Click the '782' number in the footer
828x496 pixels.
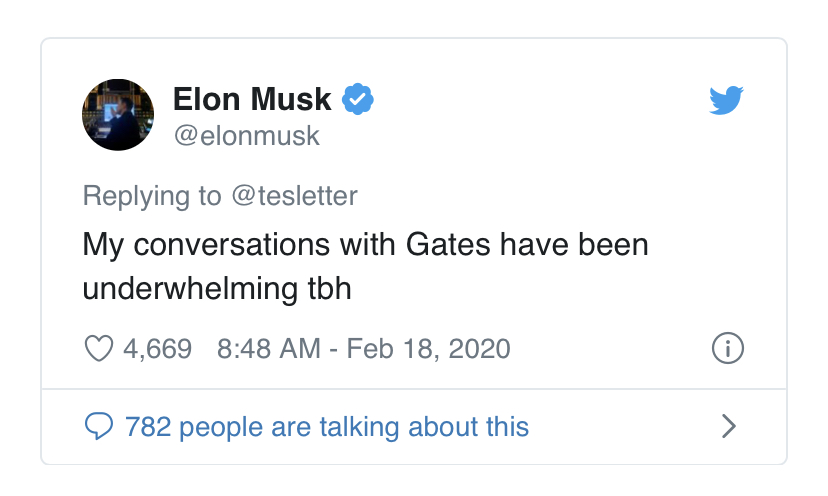(148, 427)
